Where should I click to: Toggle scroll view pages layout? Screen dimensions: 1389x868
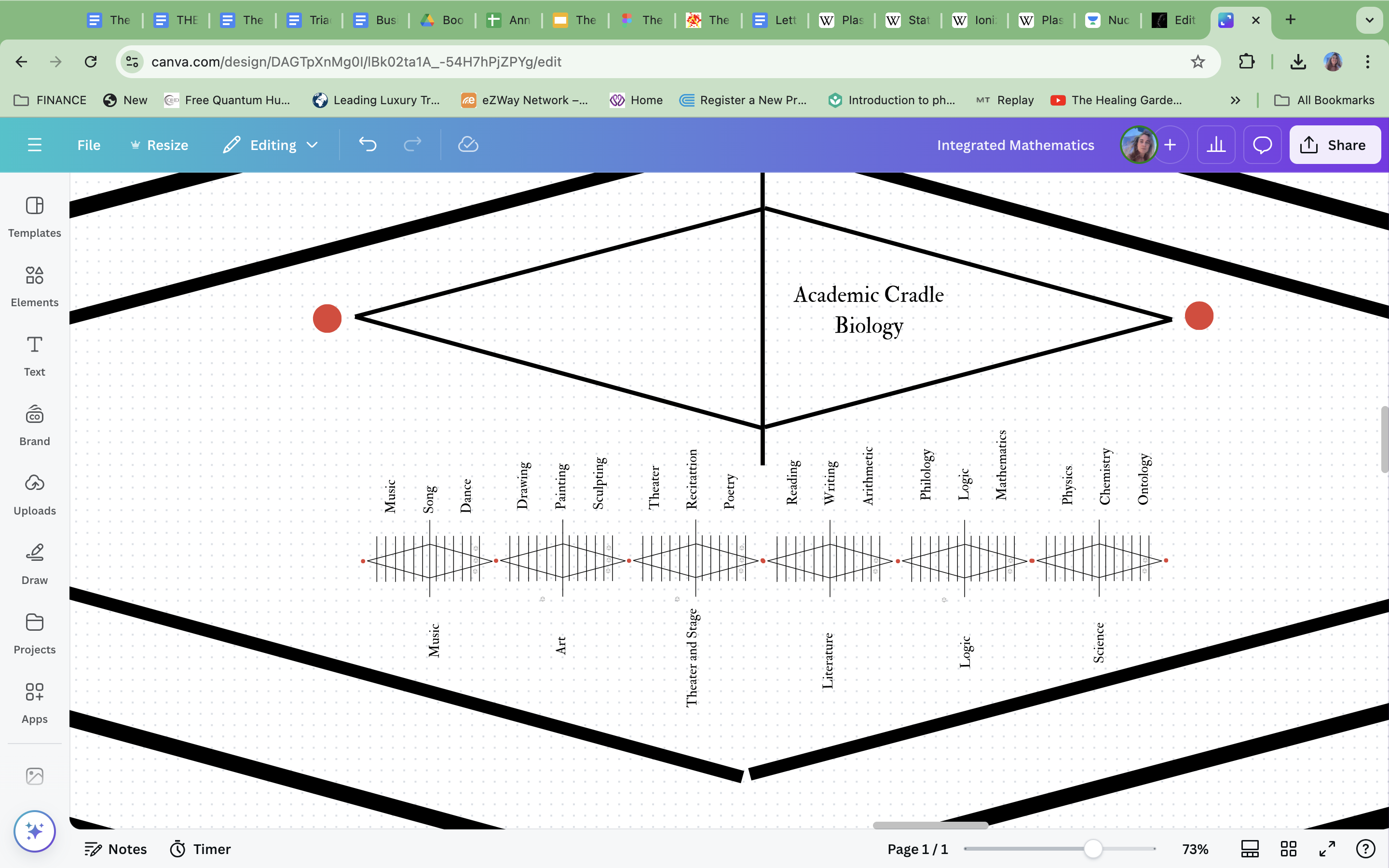click(1250, 849)
